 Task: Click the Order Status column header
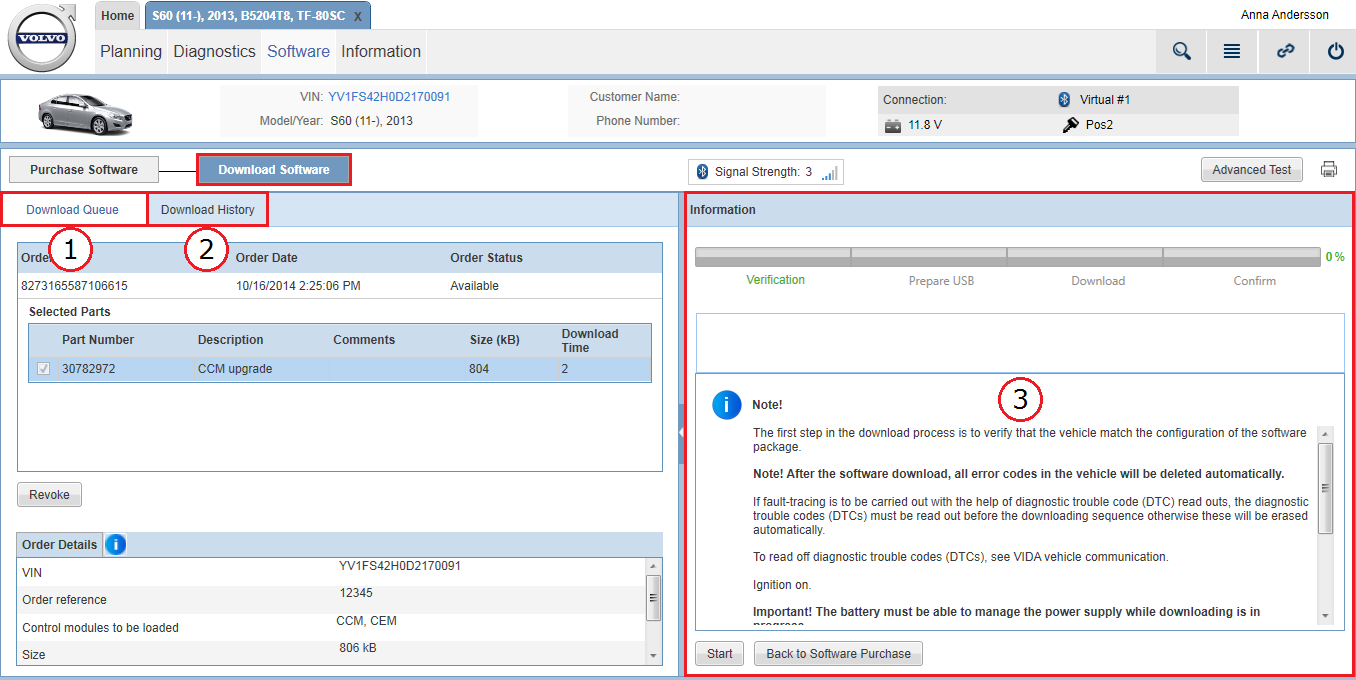click(x=487, y=258)
